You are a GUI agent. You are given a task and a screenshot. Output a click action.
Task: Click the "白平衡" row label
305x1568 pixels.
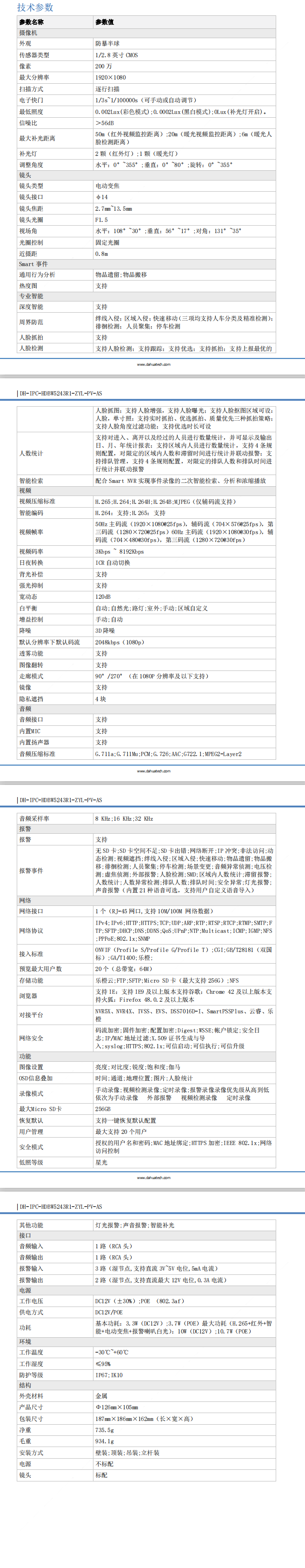(28, 608)
